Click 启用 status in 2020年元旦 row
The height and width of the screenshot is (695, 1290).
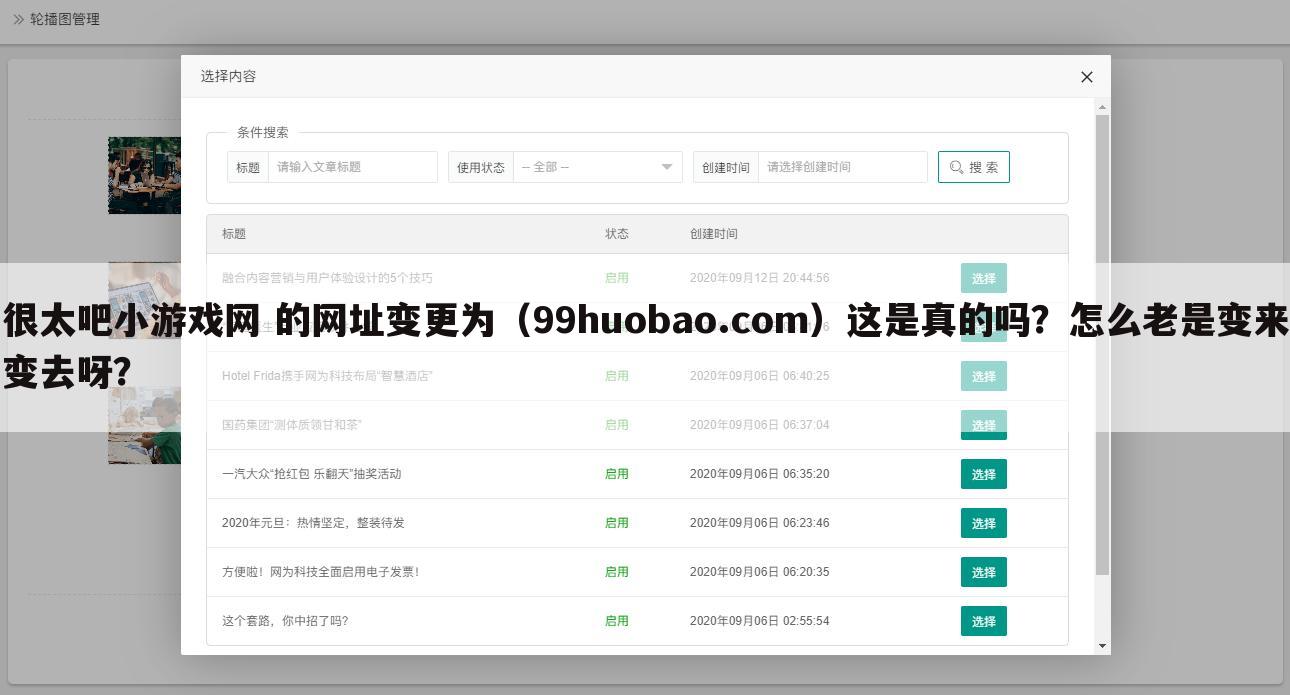(617, 523)
